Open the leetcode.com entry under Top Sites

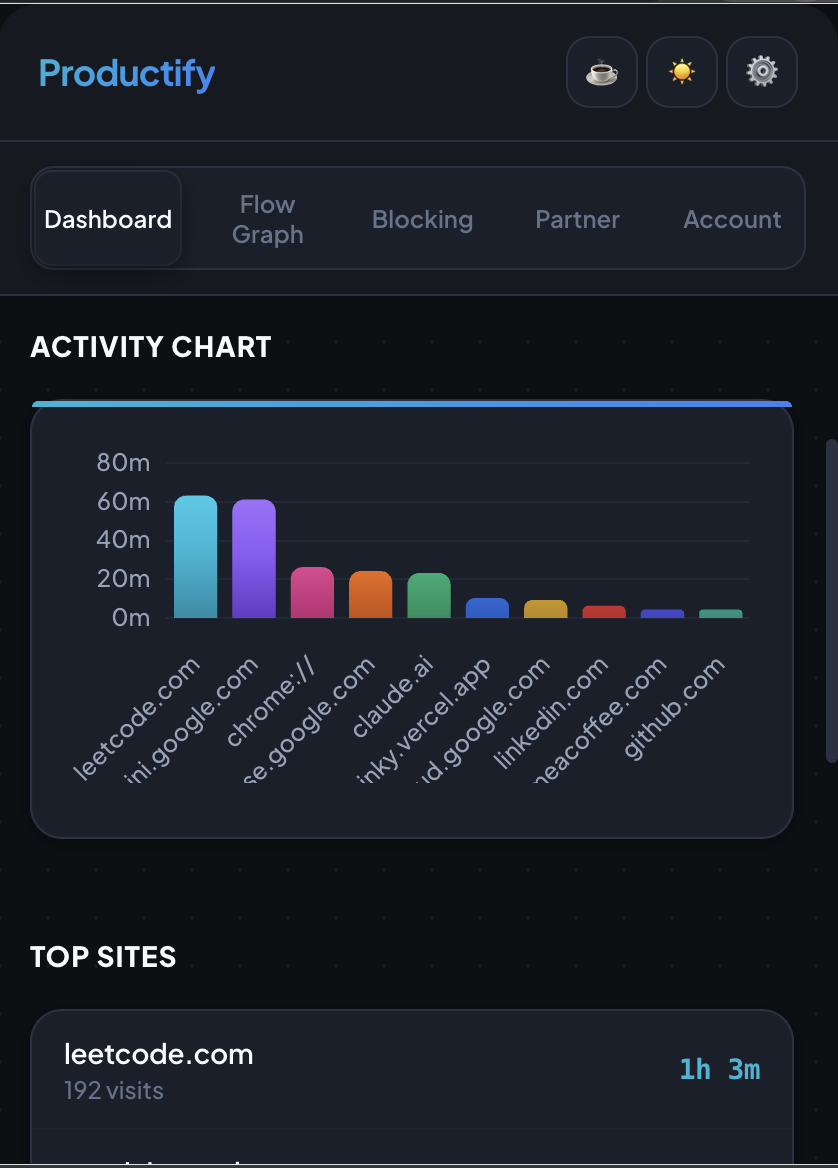coord(400,1070)
